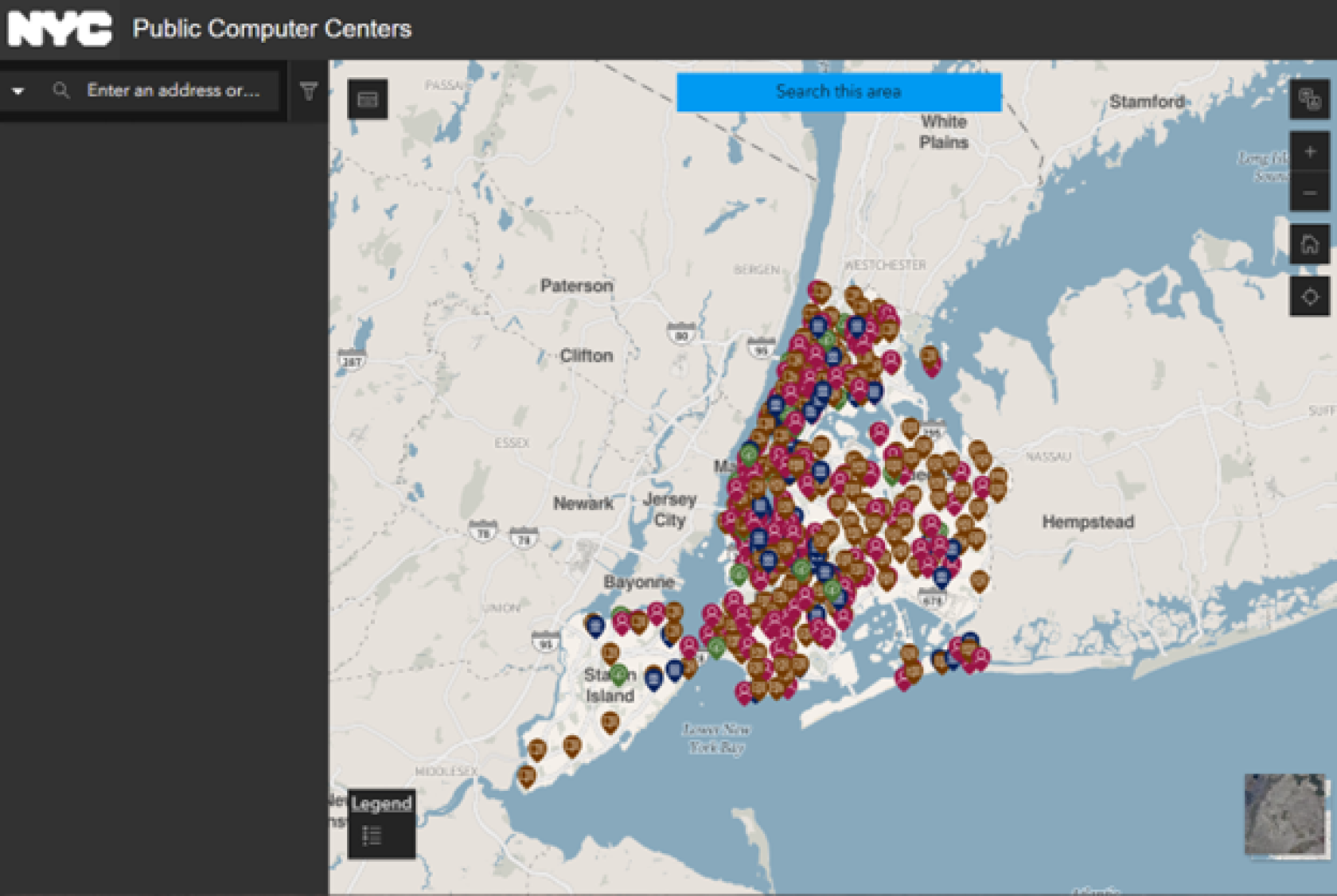This screenshot has height=896, width=1337.
Task: Open the basemap/layers switcher icon
Action: (1309, 99)
